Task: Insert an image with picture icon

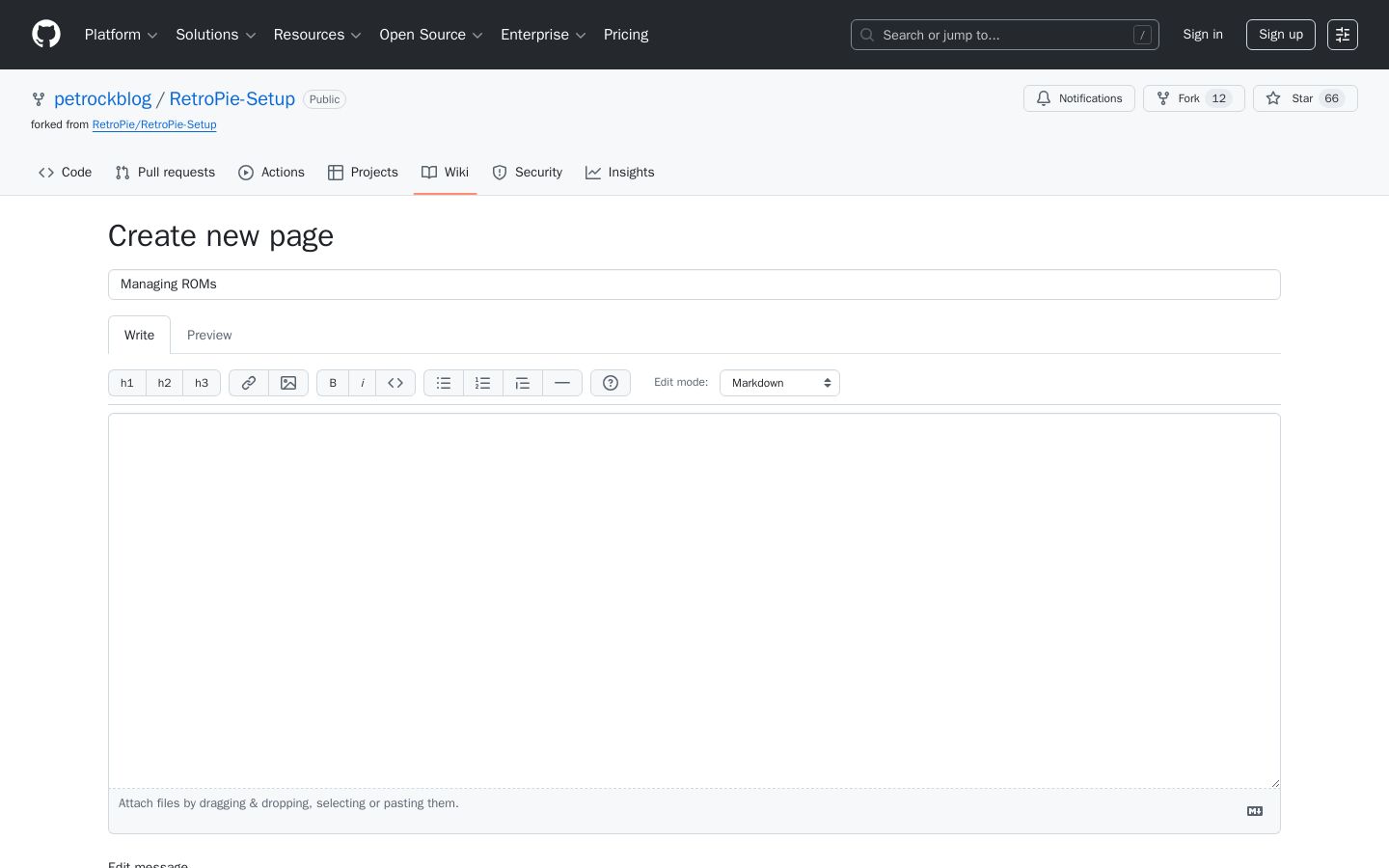Action: [288, 383]
